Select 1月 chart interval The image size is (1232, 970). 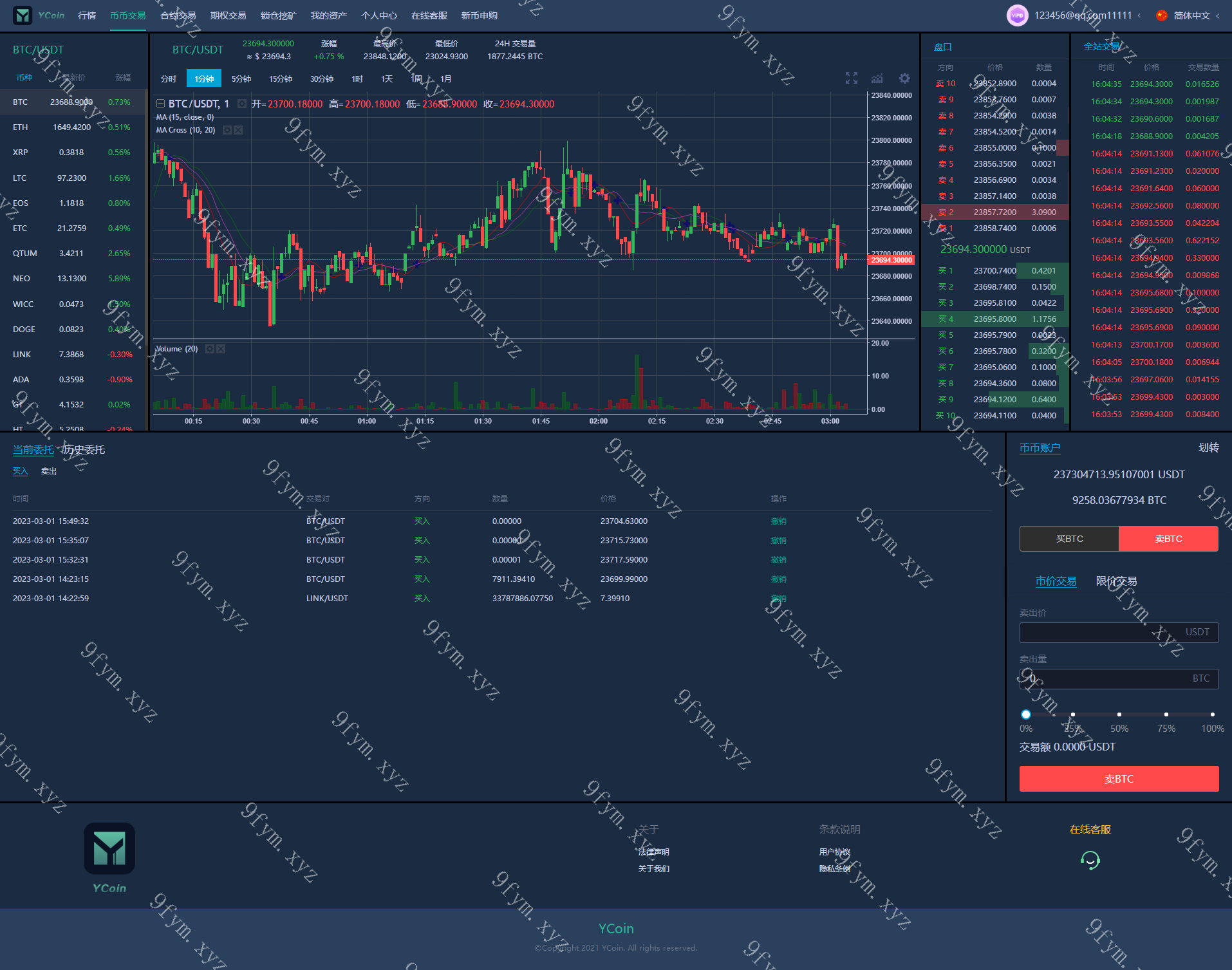[x=446, y=79]
